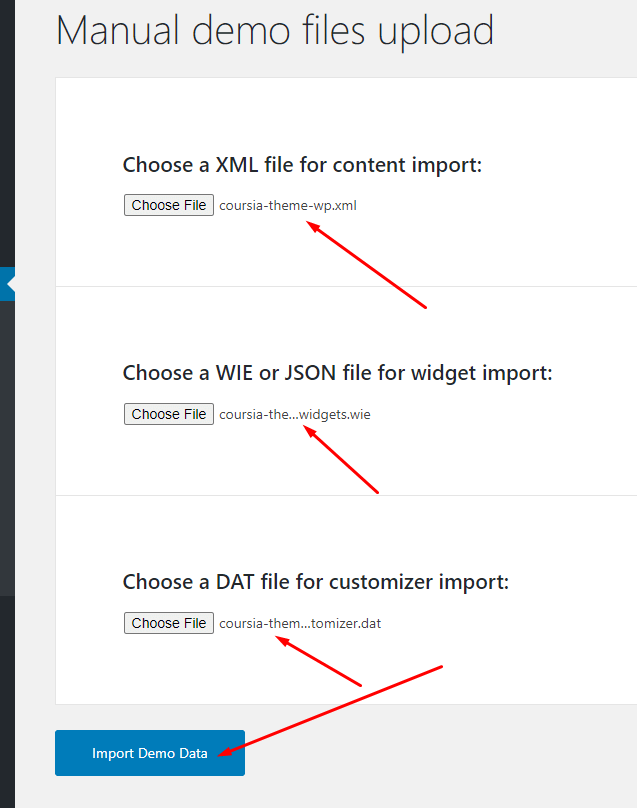This screenshot has height=808, width=637.
Task: Click the red arrow pointing at customizer.dat filename
Action: (x=318, y=661)
